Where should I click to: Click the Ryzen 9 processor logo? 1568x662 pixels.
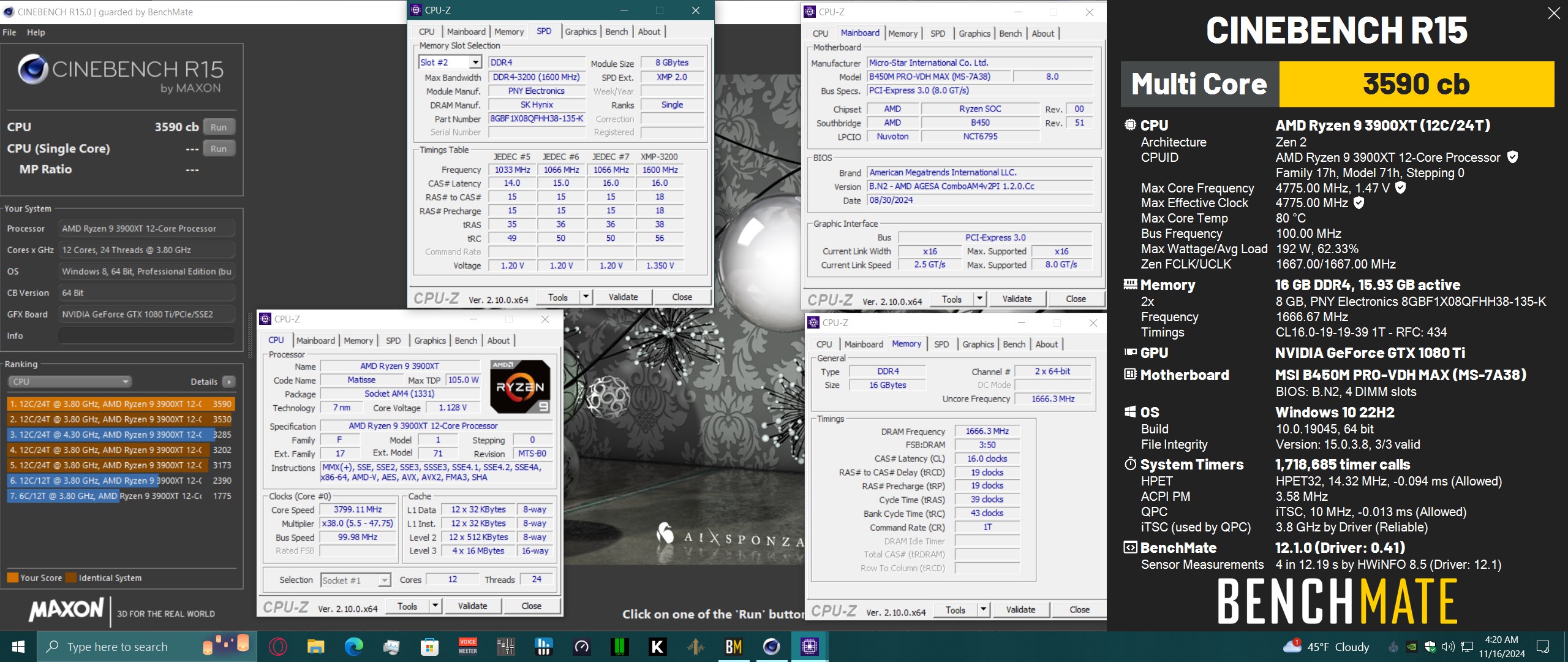[x=521, y=386]
